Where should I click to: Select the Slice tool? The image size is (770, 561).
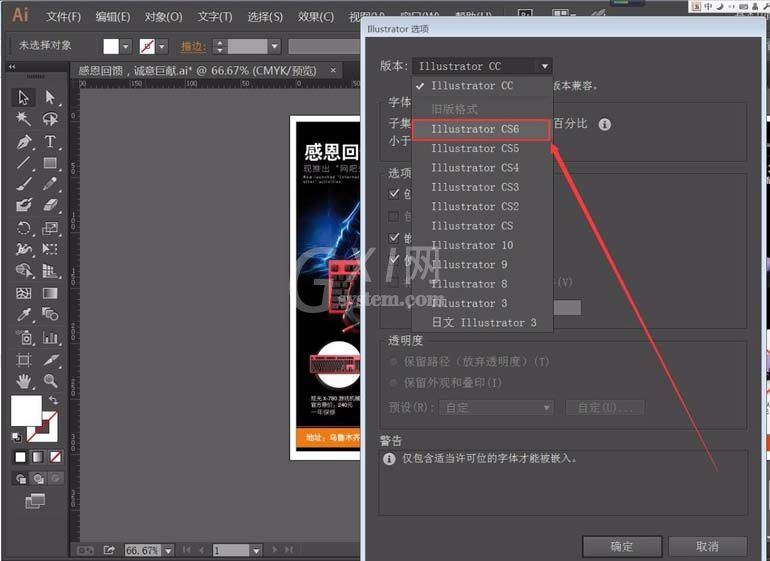pyautogui.click(x=50, y=360)
